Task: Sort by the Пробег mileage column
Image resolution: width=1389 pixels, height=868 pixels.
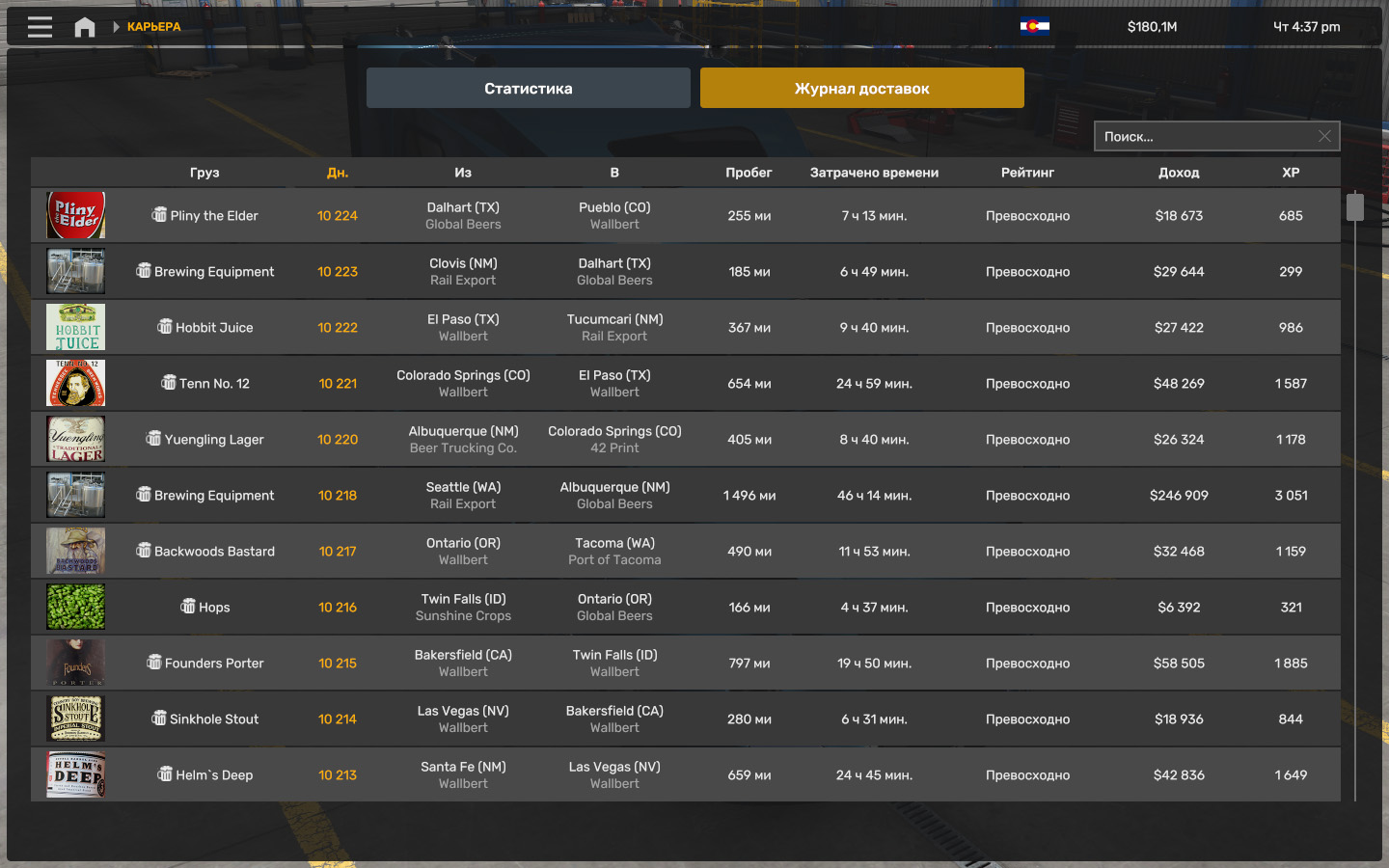Action: tap(749, 173)
